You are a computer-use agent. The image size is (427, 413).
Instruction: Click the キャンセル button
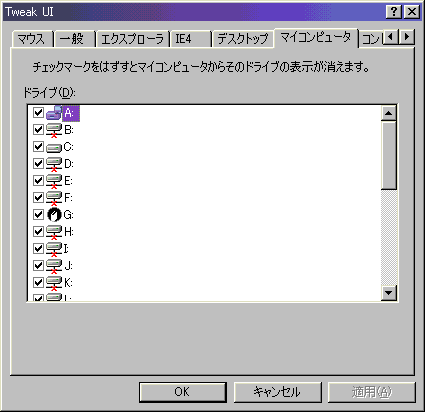click(277, 392)
